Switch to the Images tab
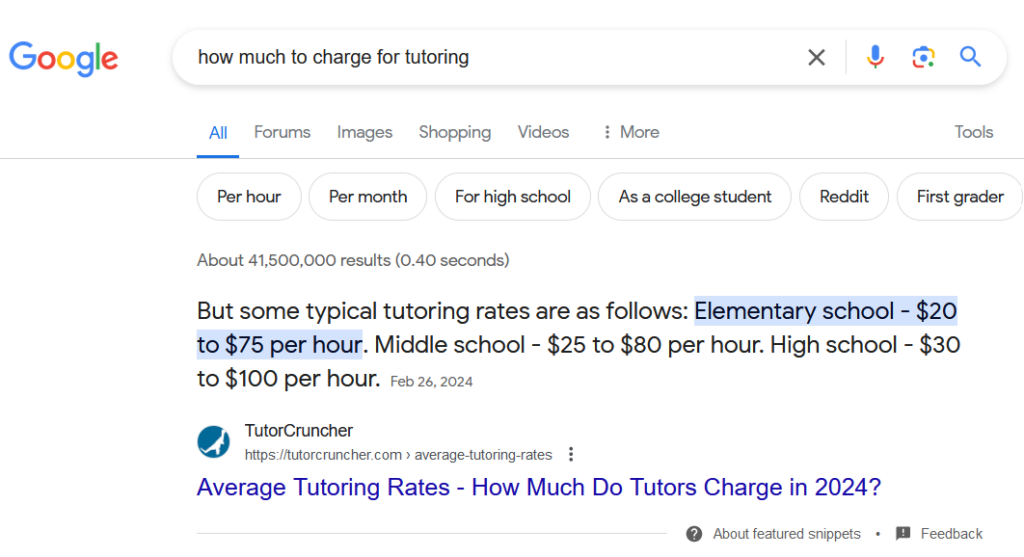This screenshot has height=557, width=1024. click(364, 132)
